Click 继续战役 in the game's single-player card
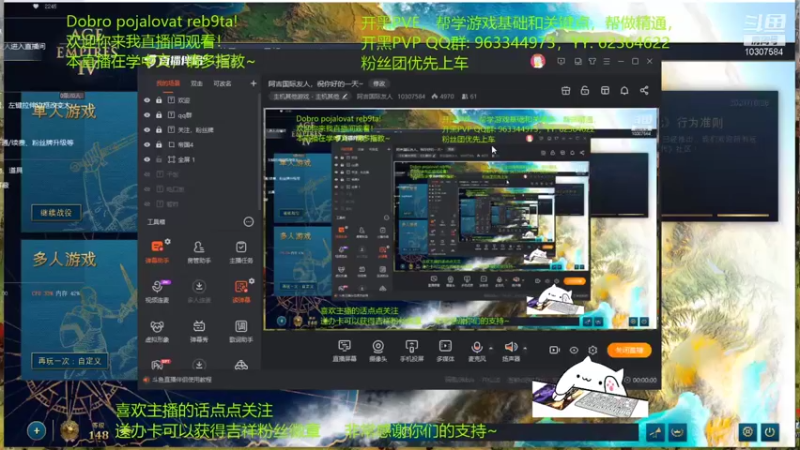This screenshot has height=450, width=800. tap(56, 212)
